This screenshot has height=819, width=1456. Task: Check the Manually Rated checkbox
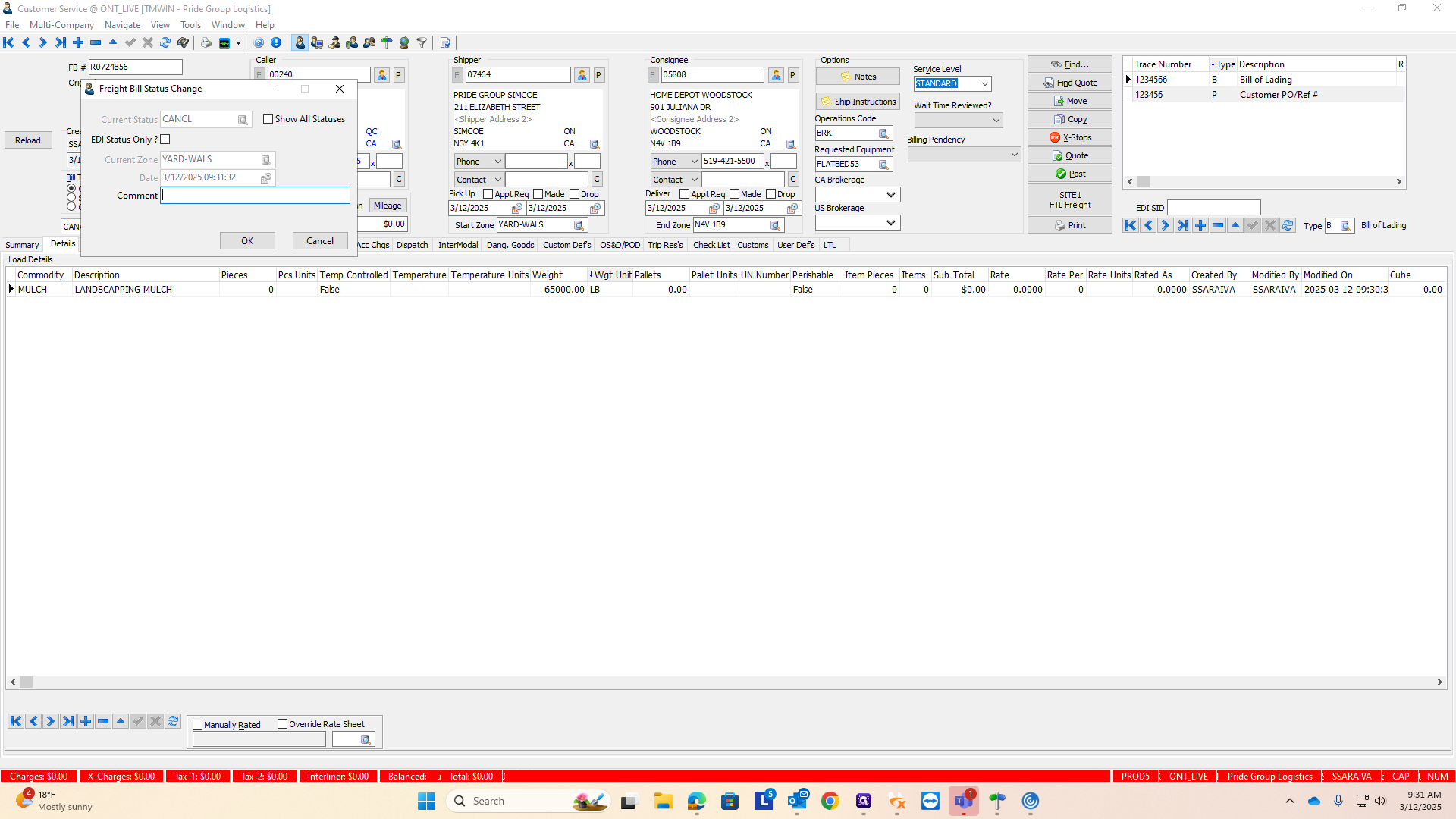198,725
